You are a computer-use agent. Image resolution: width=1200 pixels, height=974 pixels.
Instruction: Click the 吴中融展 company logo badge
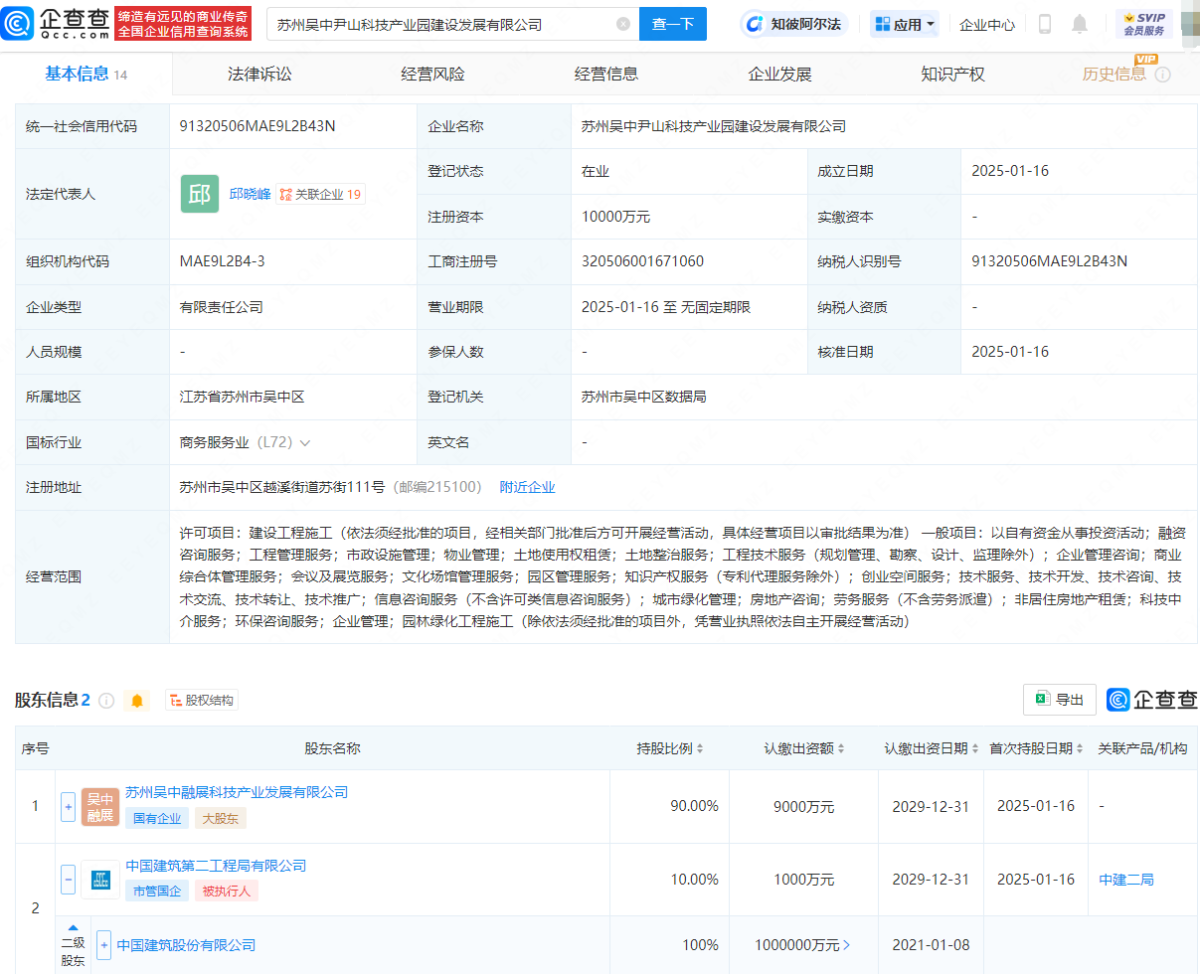(x=100, y=807)
